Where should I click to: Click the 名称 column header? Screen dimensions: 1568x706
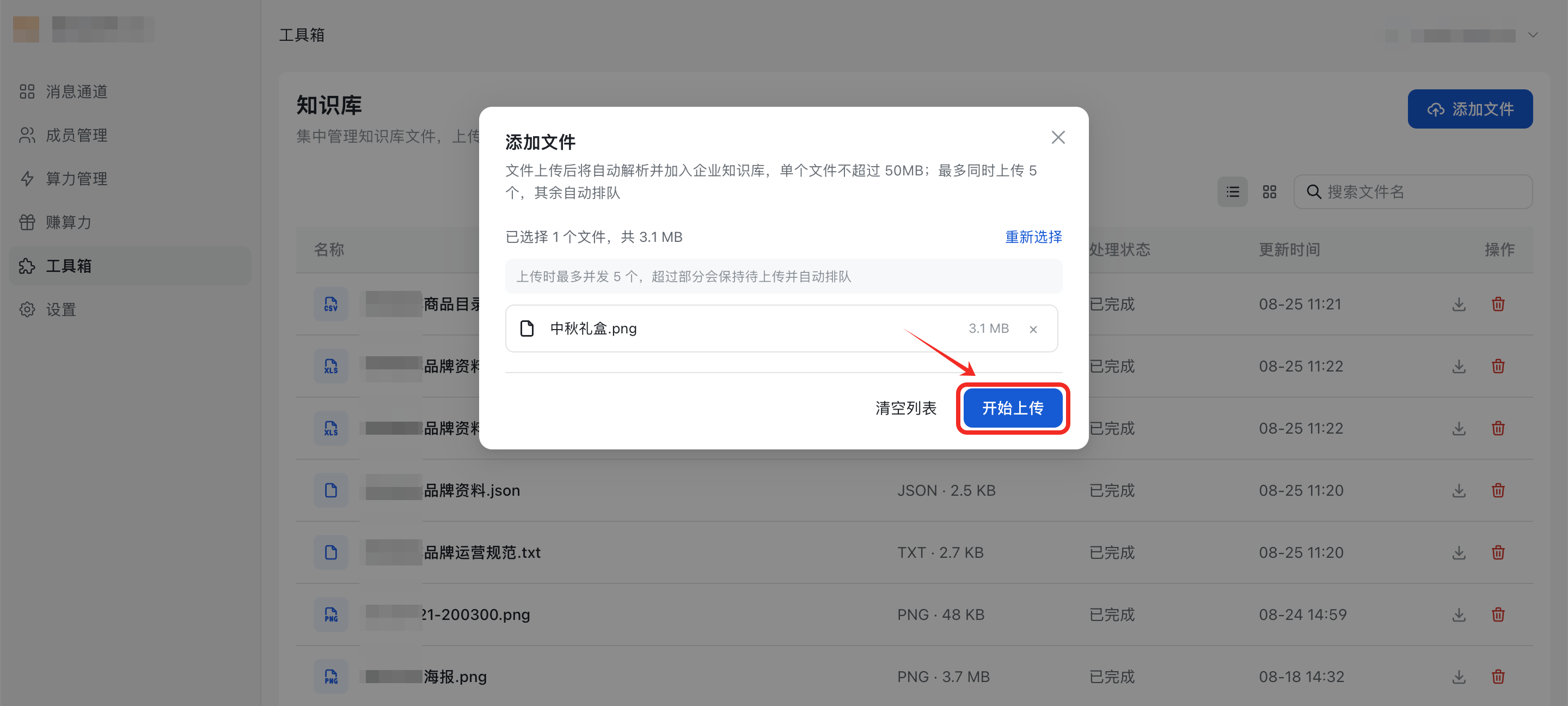pyautogui.click(x=329, y=249)
